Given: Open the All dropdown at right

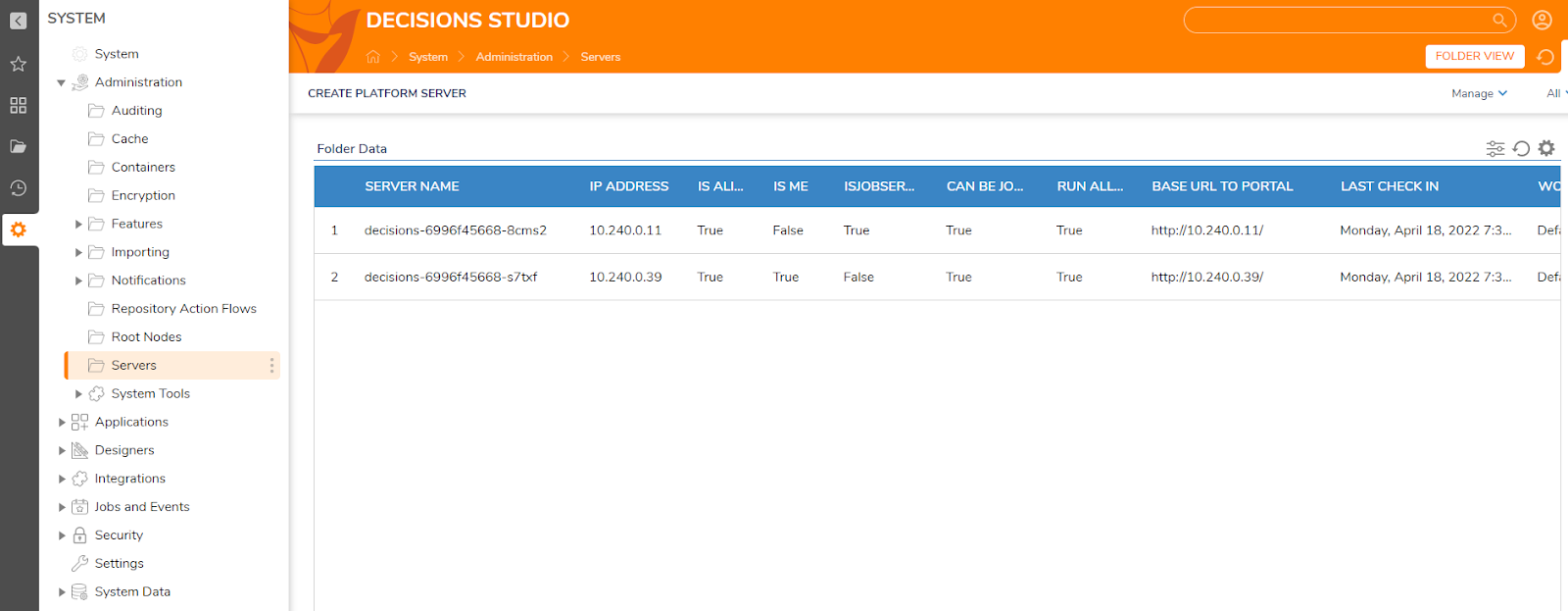Looking at the screenshot, I should [x=1556, y=93].
